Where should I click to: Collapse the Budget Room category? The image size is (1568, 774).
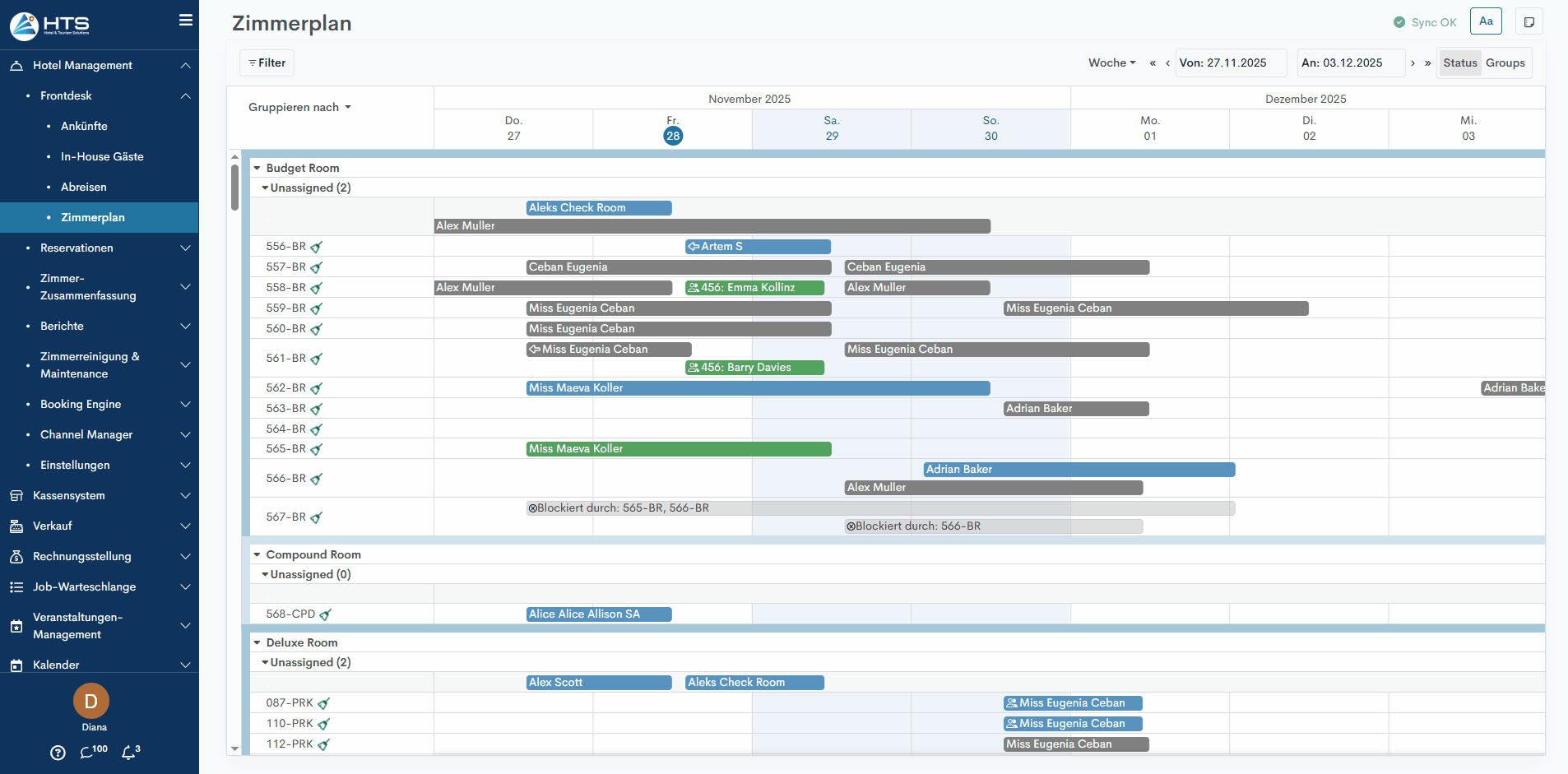257,168
